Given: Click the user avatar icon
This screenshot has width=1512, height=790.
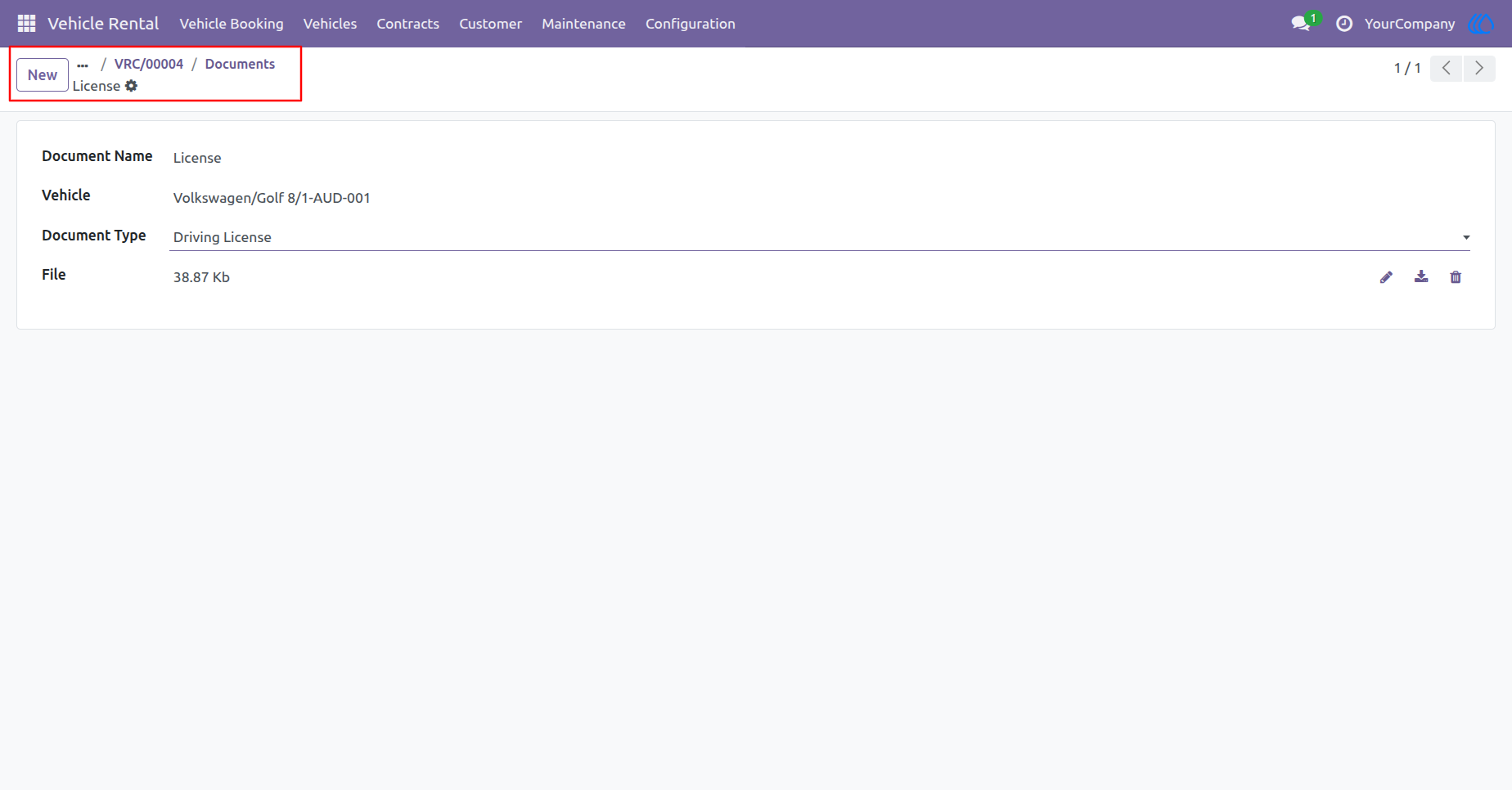Looking at the screenshot, I should point(1481,24).
